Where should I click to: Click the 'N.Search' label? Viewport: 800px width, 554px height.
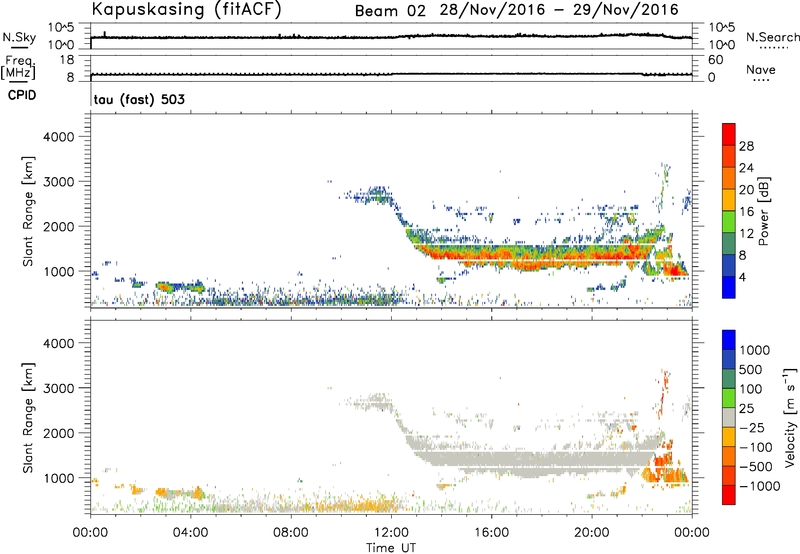[772, 37]
